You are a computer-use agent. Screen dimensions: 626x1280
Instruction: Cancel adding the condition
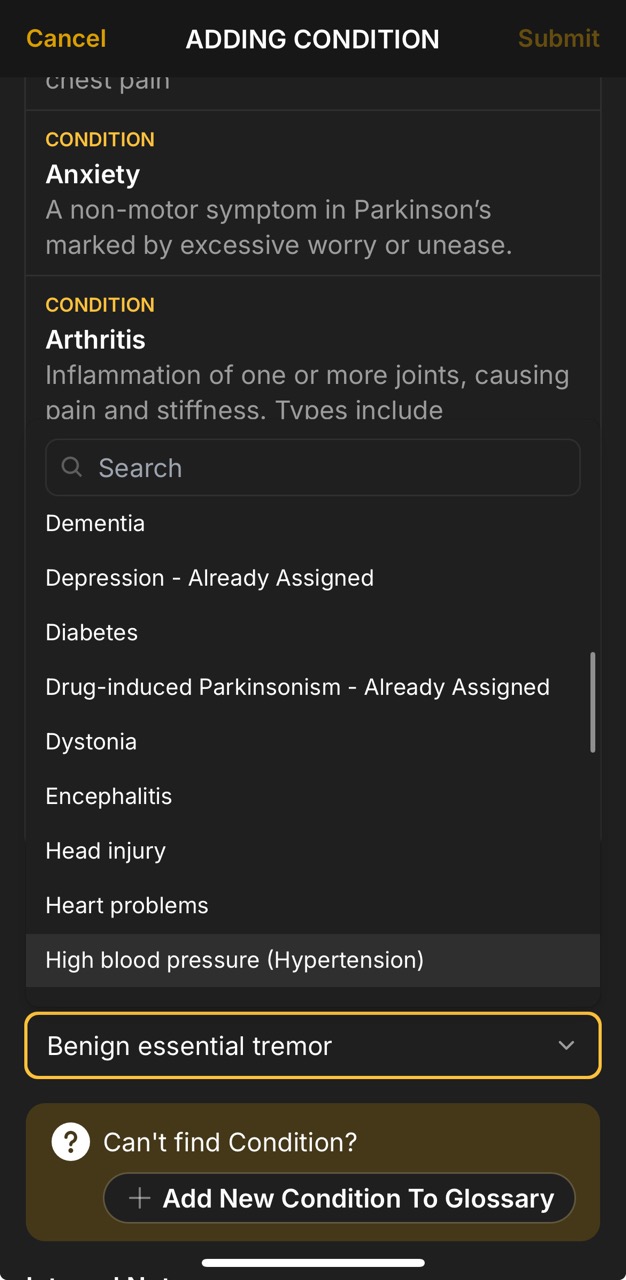[64, 39]
